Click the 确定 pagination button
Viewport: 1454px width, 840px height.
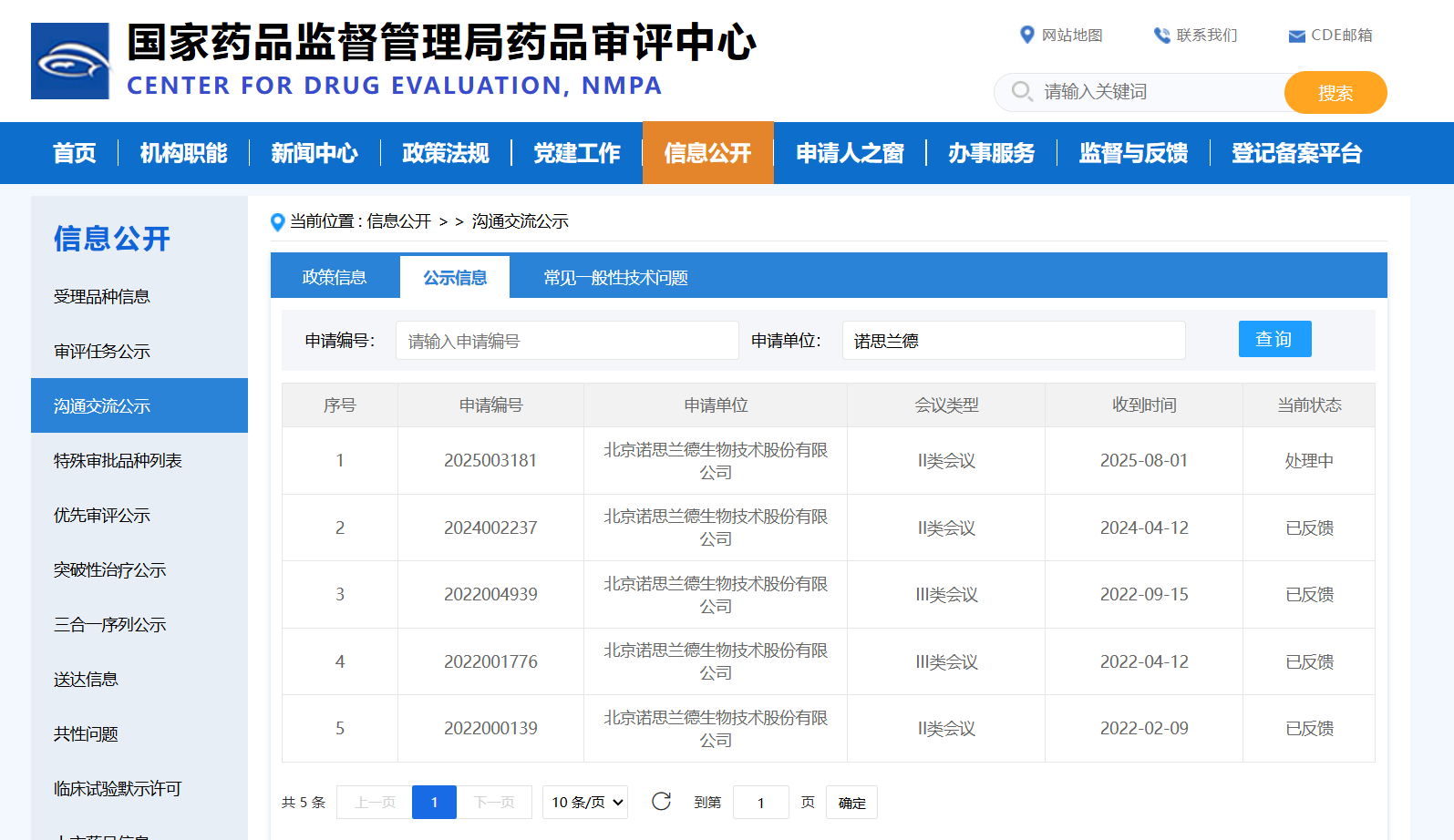click(x=851, y=802)
